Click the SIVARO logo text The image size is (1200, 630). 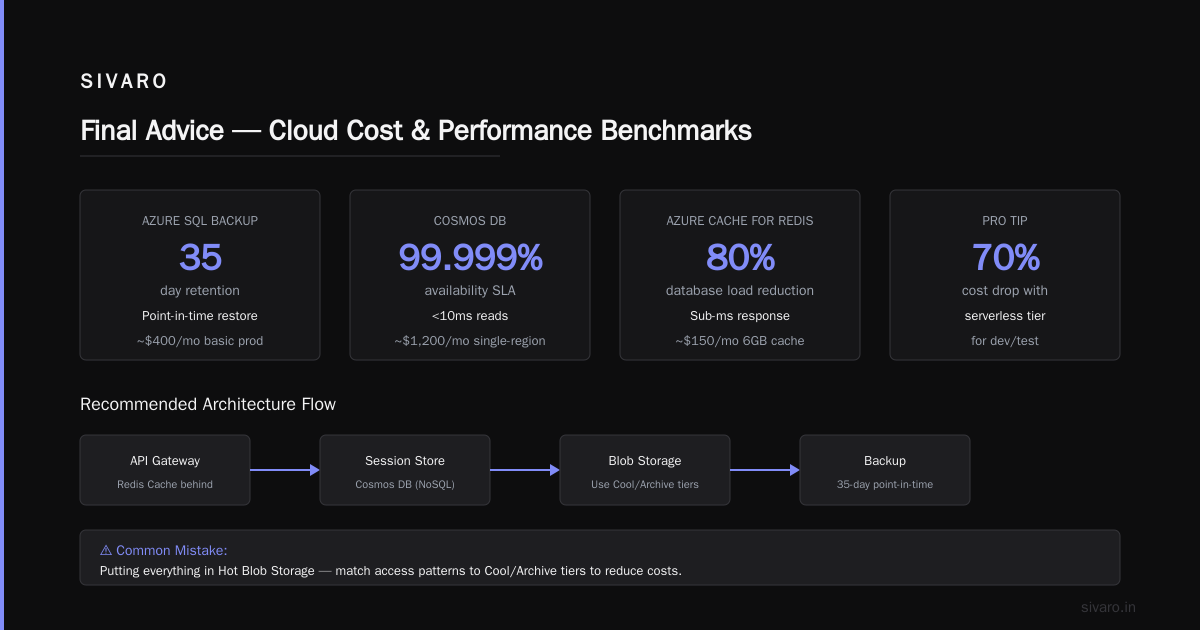click(124, 82)
